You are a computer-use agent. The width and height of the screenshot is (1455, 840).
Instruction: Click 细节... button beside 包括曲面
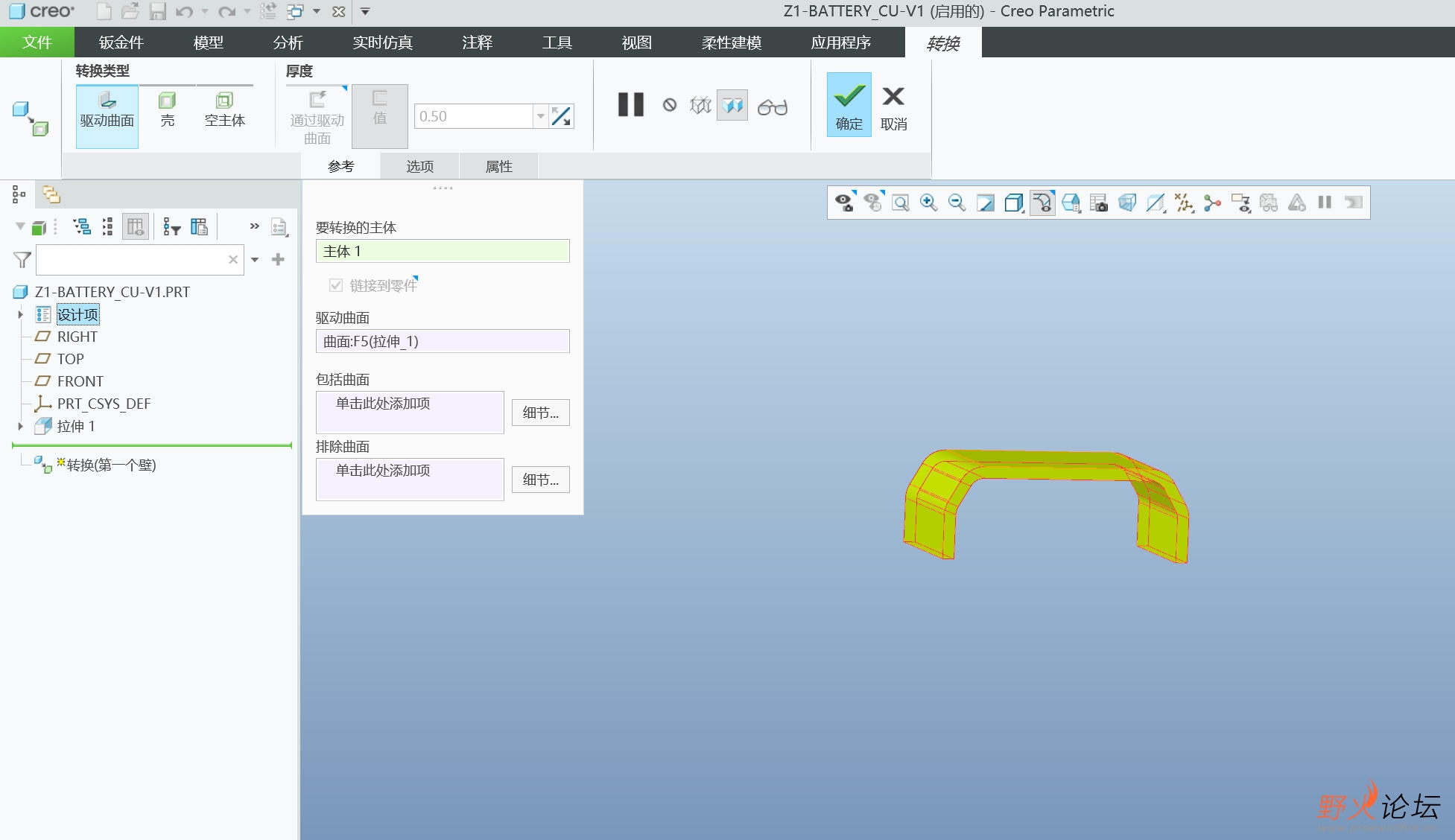click(541, 413)
